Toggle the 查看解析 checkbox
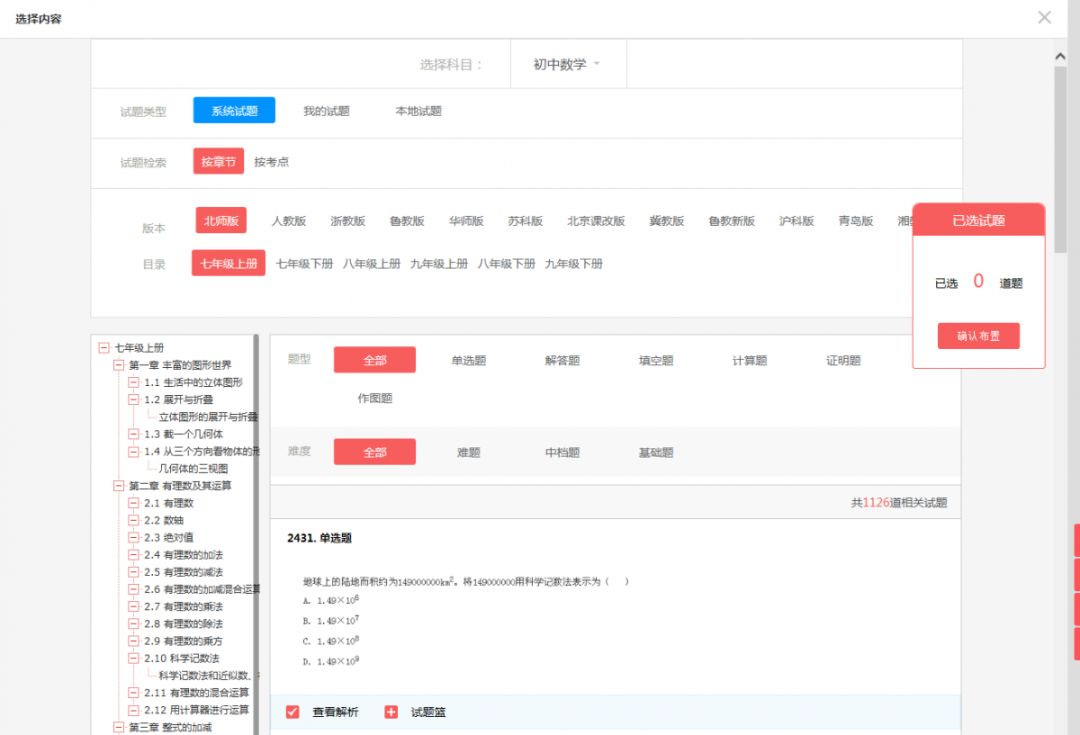The image size is (1080, 735). (x=292, y=713)
